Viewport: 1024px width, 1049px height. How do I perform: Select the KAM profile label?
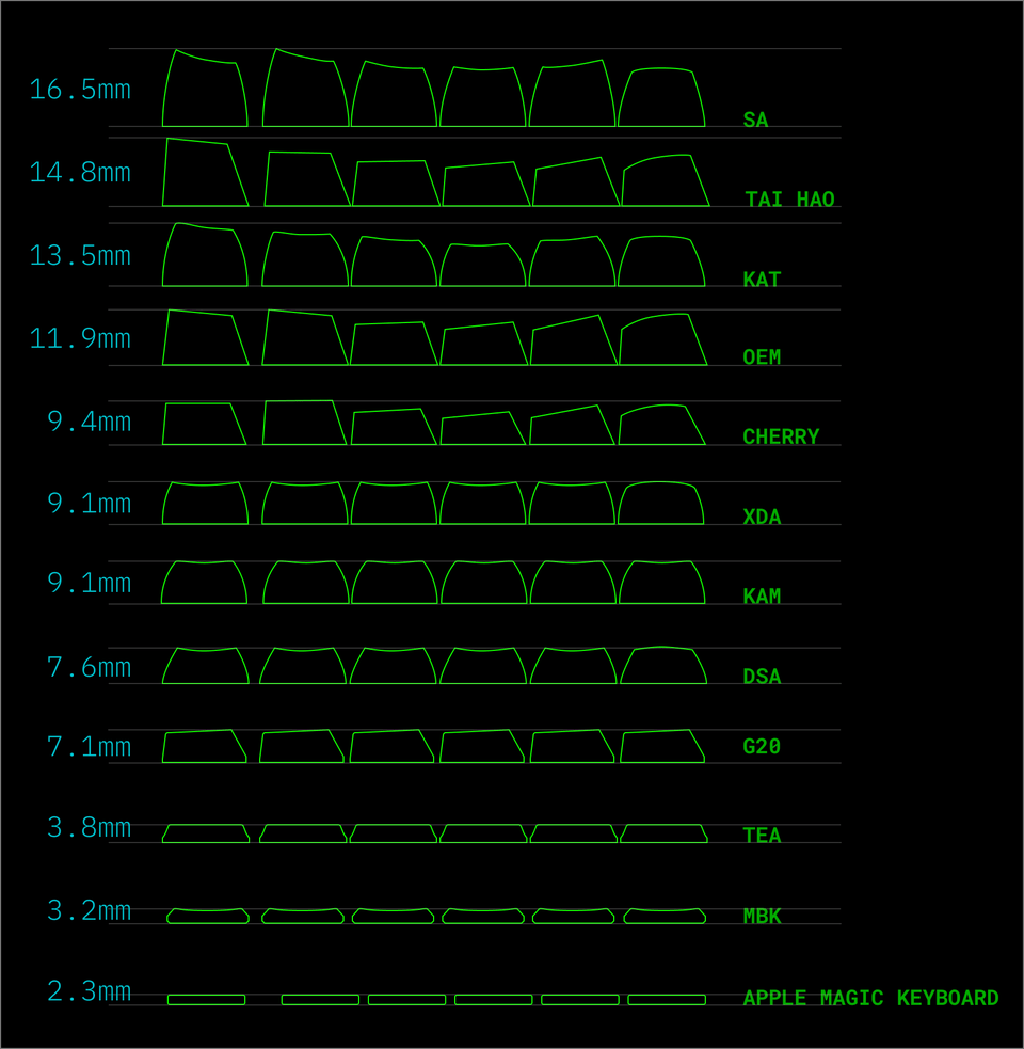point(762,596)
